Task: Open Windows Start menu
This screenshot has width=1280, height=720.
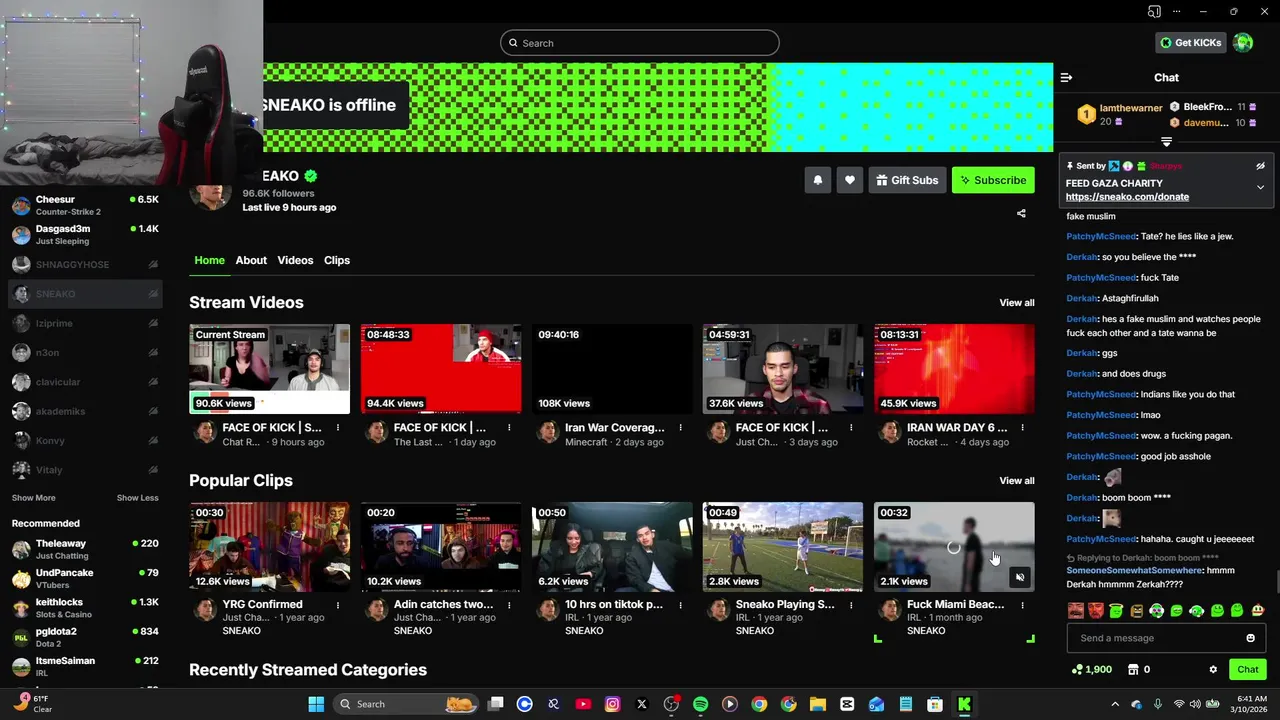Action: [316, 704]
